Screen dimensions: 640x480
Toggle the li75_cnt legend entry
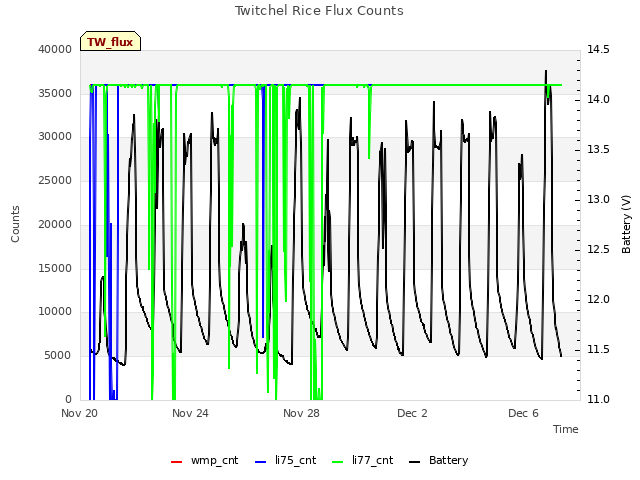click(x=285, y=460)
